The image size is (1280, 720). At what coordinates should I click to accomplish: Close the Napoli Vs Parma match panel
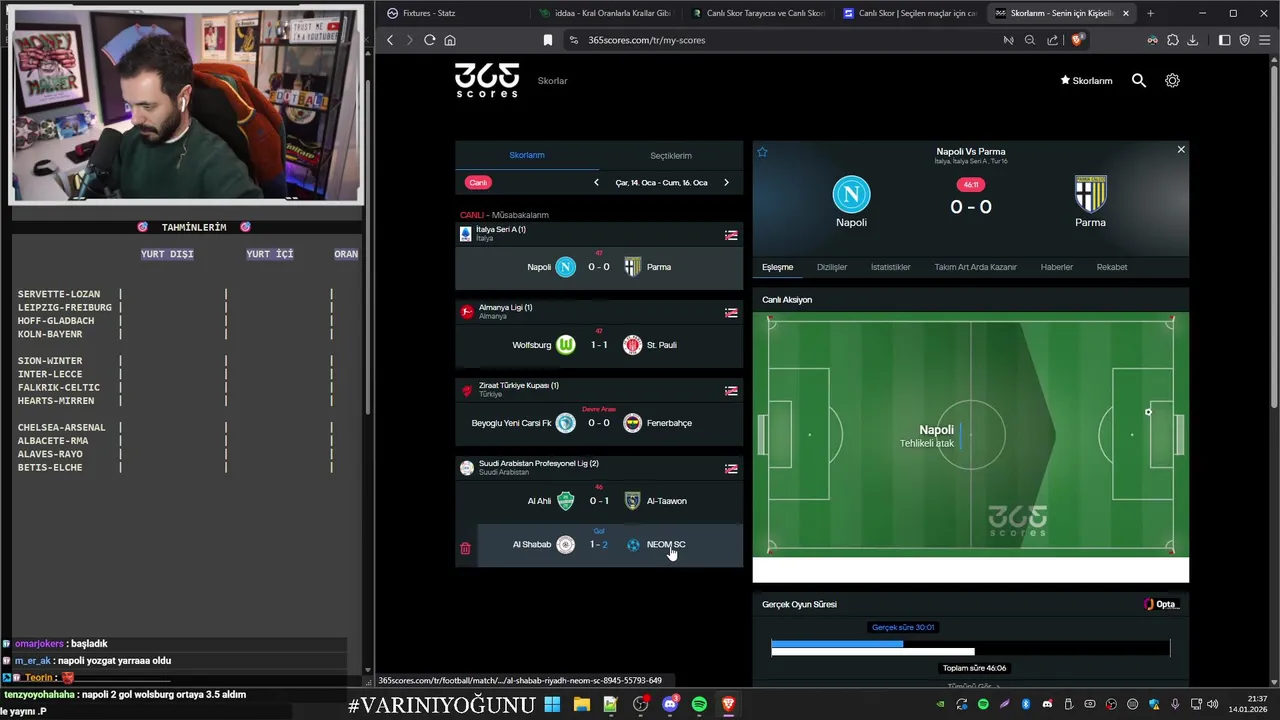click(x=1181, y=150)
